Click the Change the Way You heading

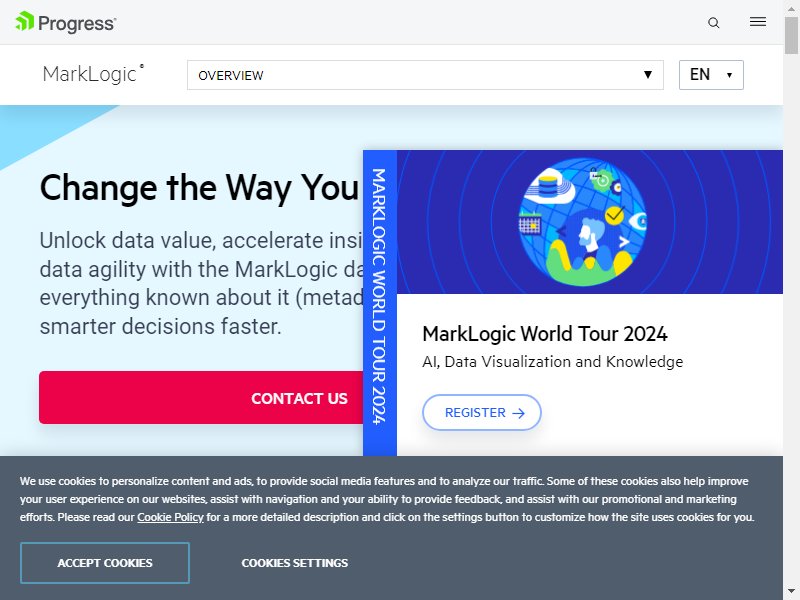199,188
